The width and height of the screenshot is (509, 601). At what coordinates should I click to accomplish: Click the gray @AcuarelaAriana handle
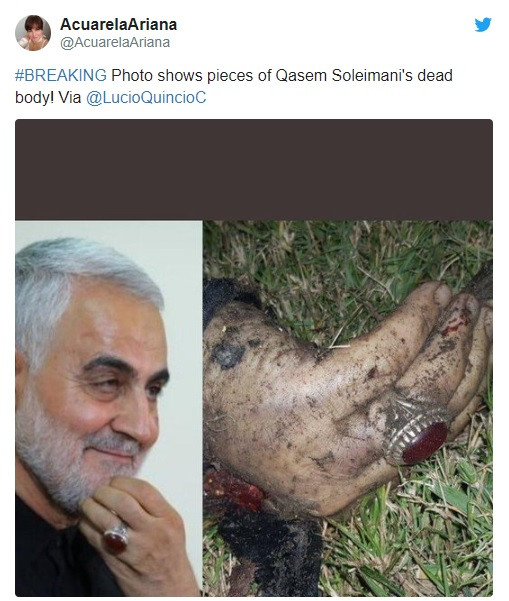click(x=115, y=43)
